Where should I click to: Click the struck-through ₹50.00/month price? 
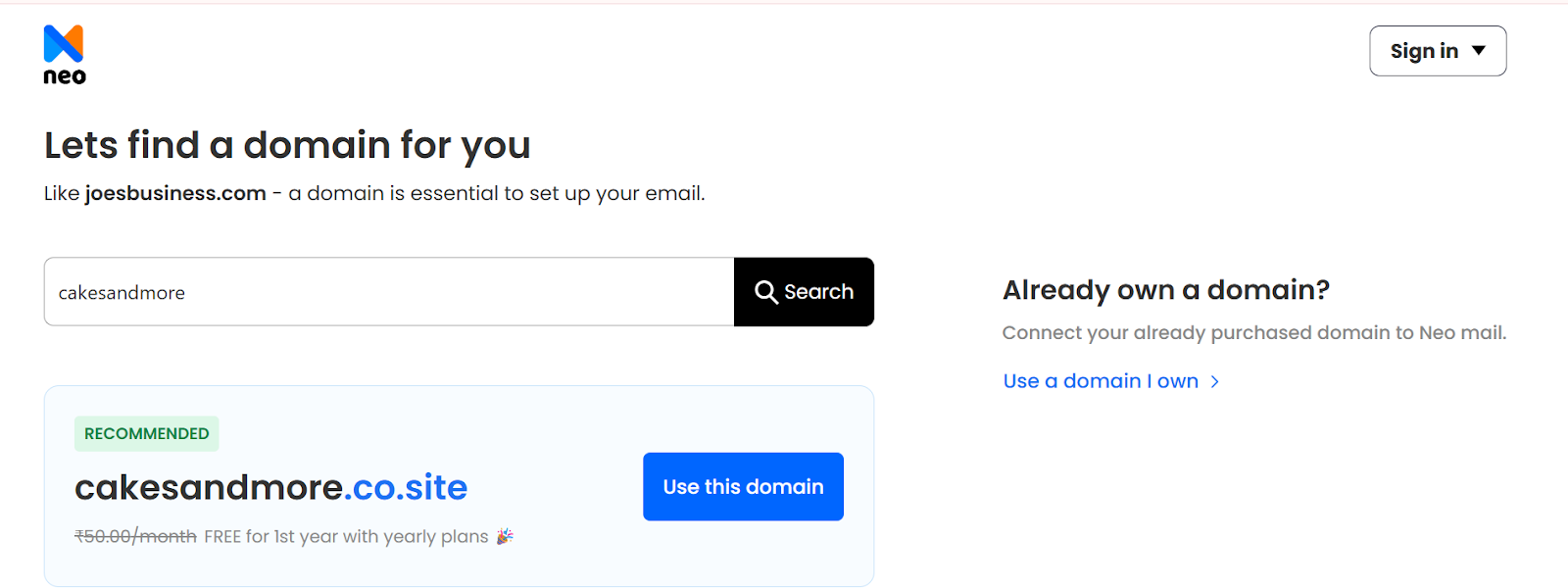pos(135,536)
